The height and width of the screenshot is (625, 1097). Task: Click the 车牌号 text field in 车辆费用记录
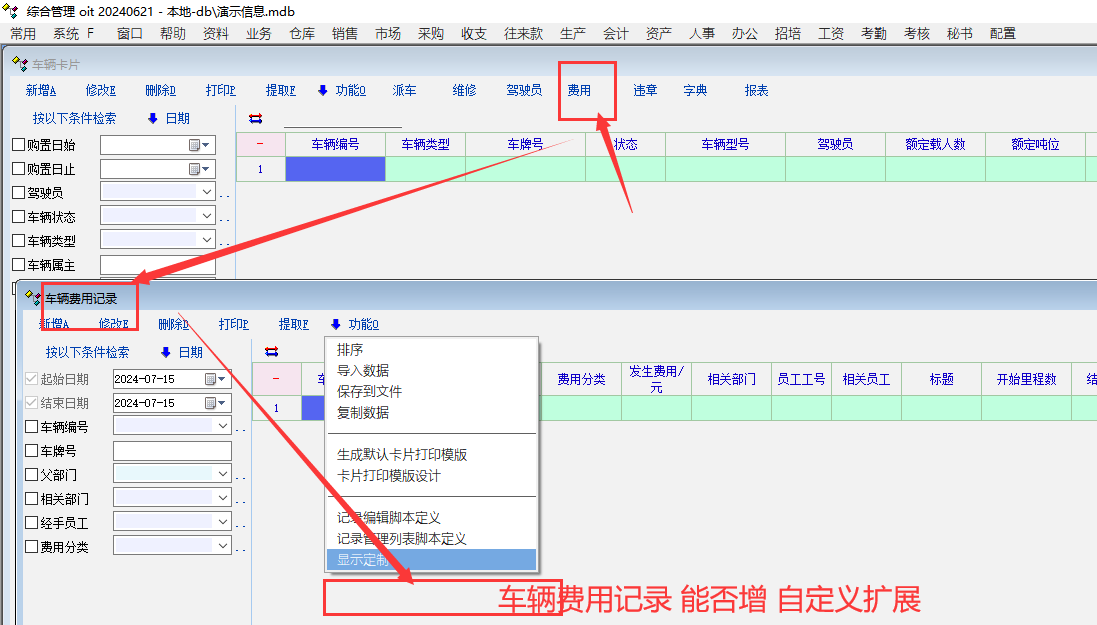point(172,452)
